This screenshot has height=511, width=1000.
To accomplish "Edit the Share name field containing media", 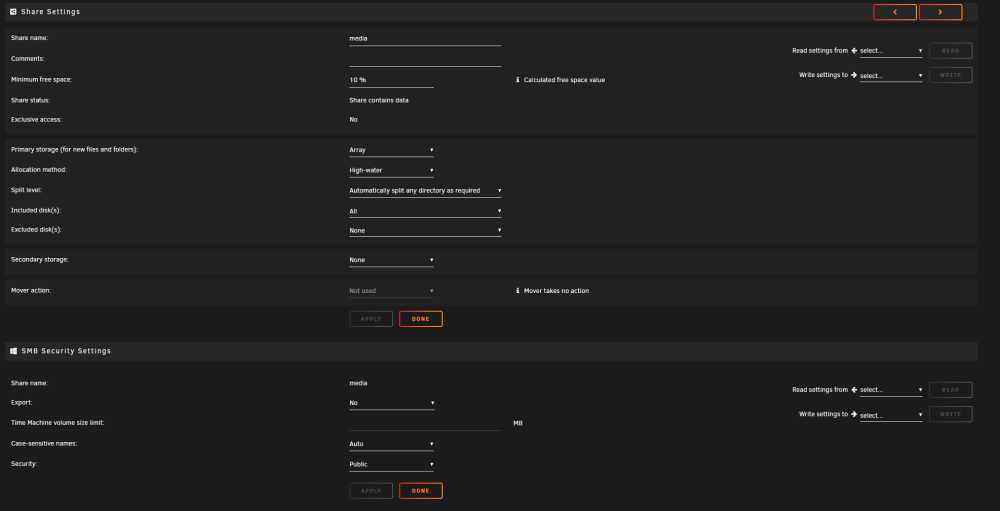I will pos(425,39).
